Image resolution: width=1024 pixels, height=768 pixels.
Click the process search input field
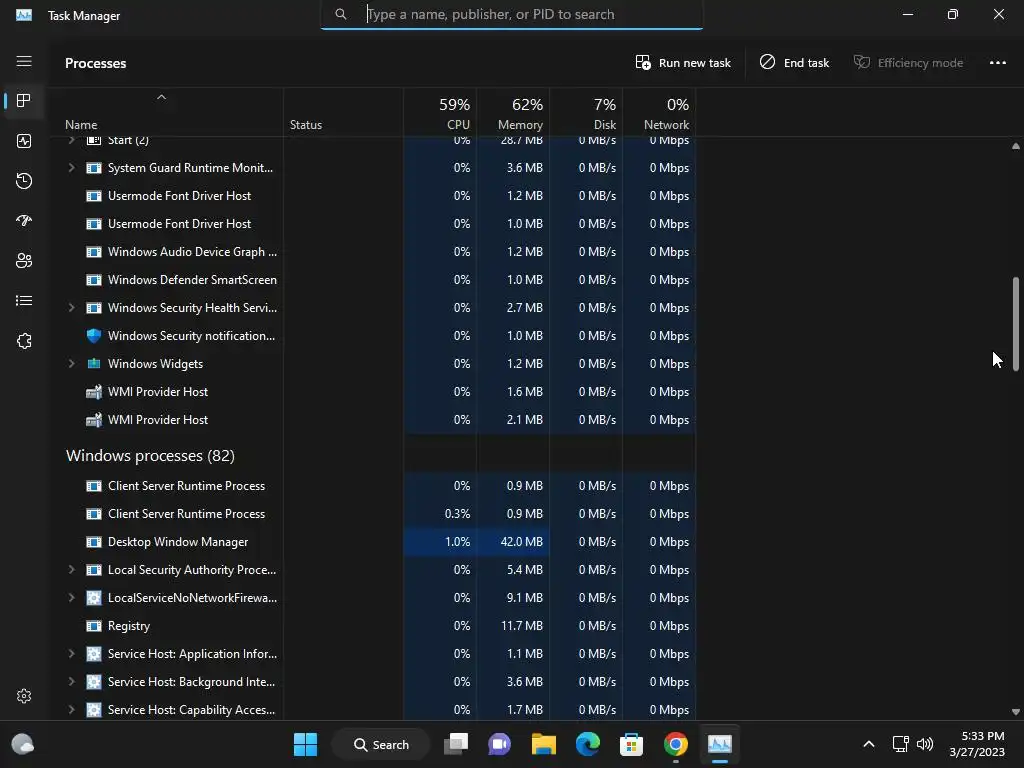point(511,14)
